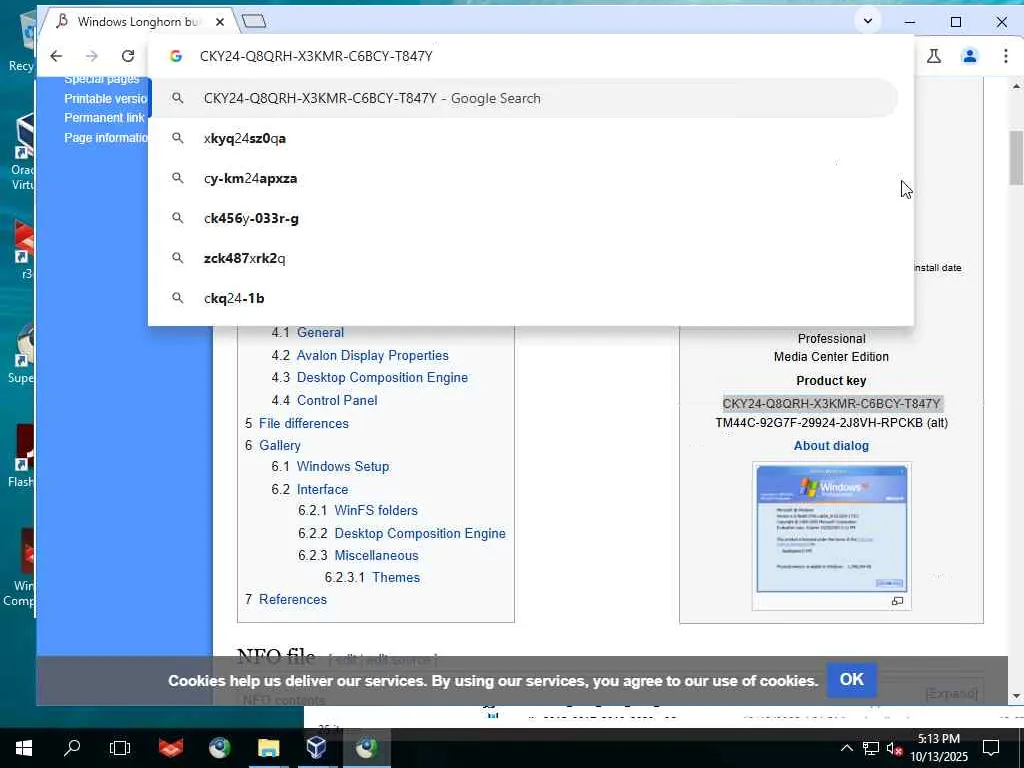
Task: Open Page information sidebar link
Action: pos(105,137)
